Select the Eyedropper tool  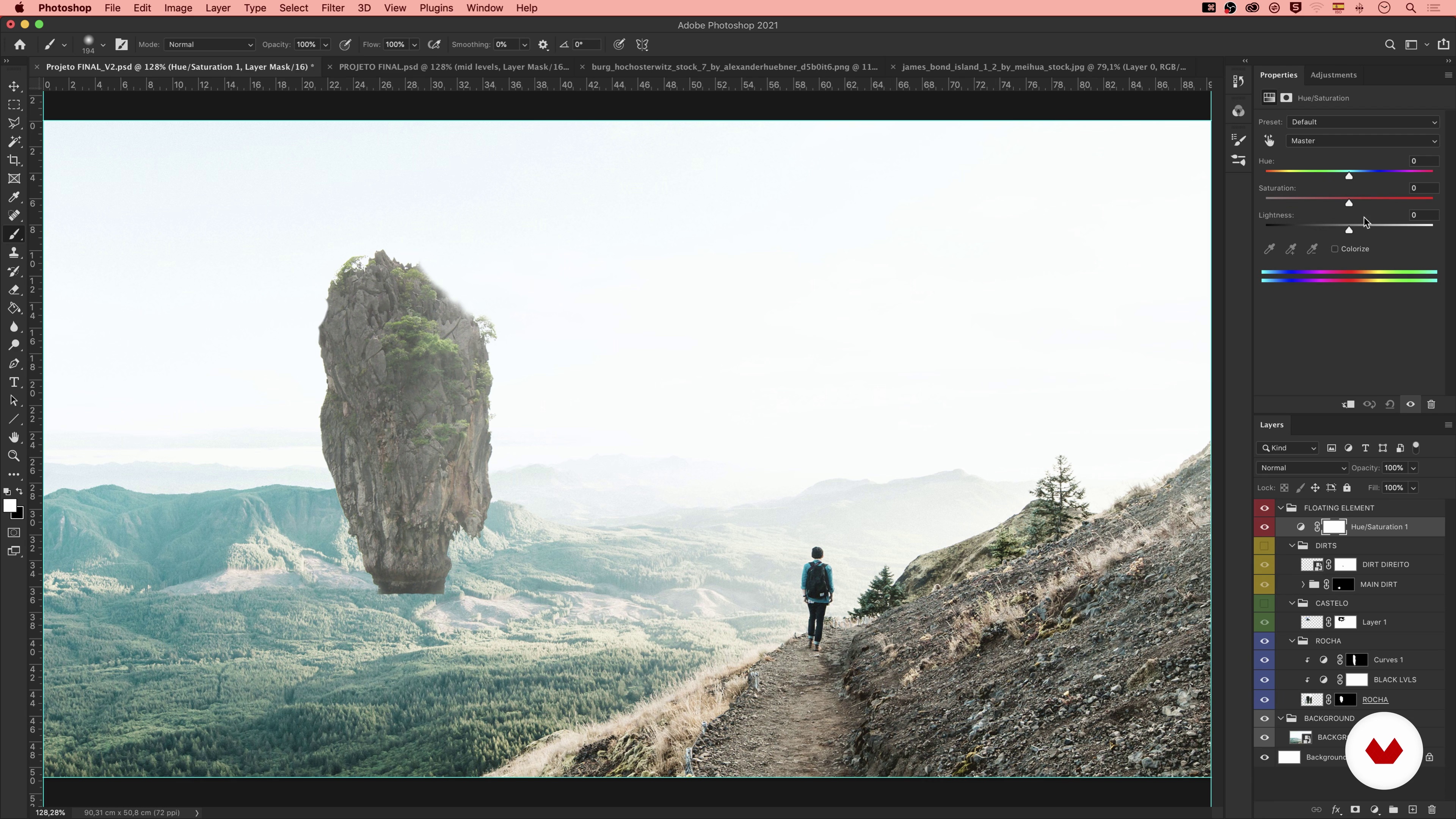pyautogui.click(x=14, y=197)
